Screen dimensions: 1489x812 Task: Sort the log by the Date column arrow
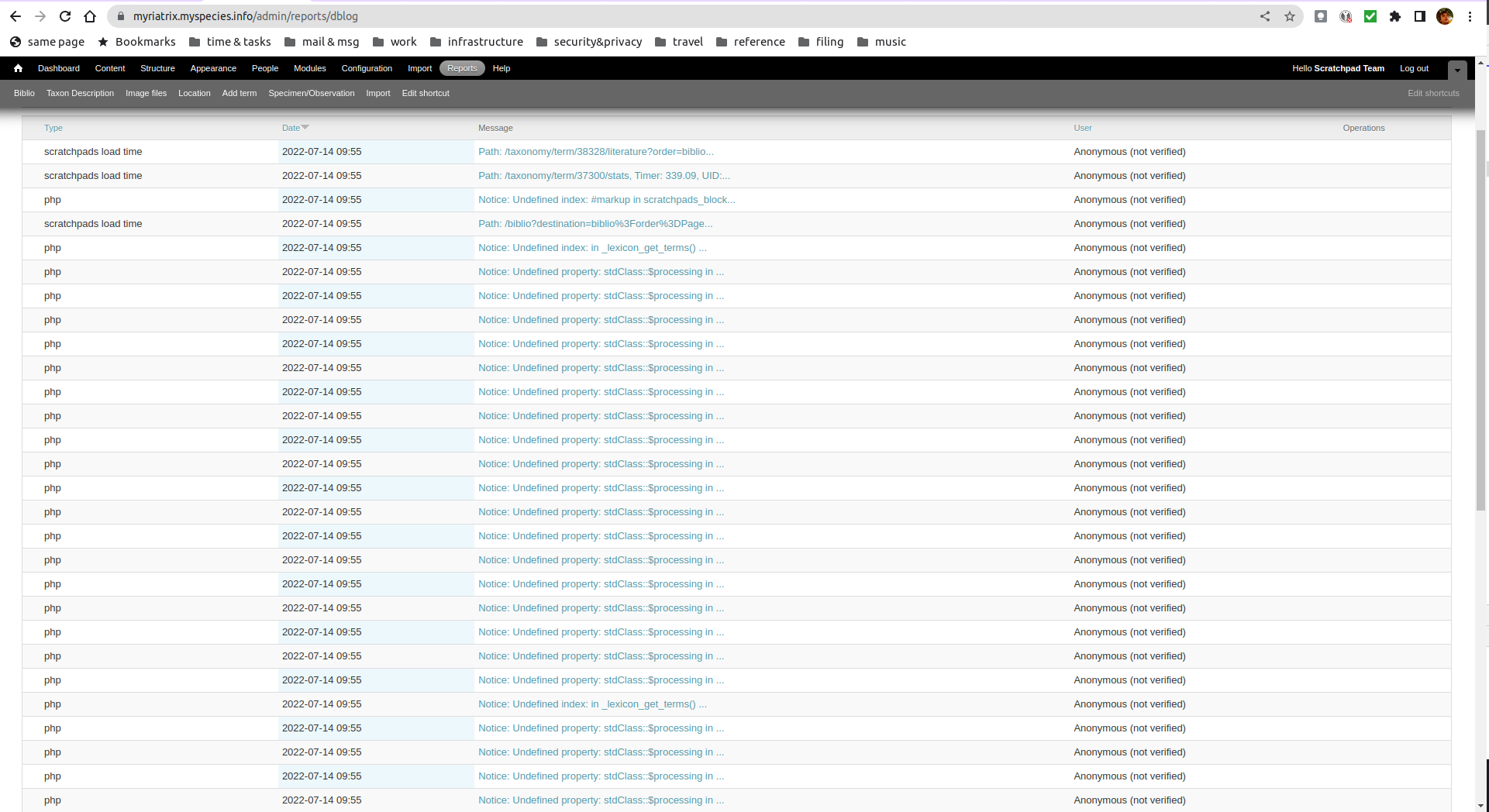click(305, 127)
